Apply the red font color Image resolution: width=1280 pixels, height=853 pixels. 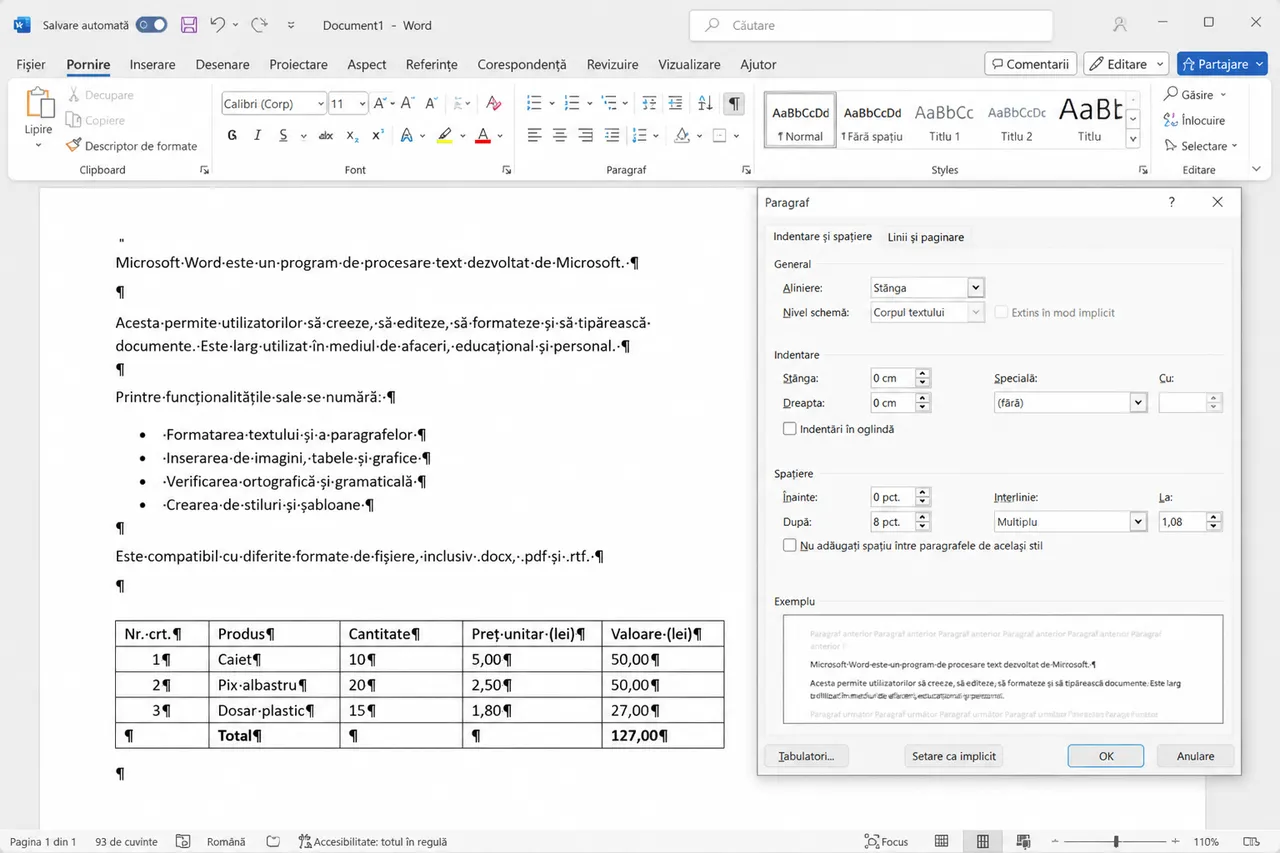[x=483, y=136]
